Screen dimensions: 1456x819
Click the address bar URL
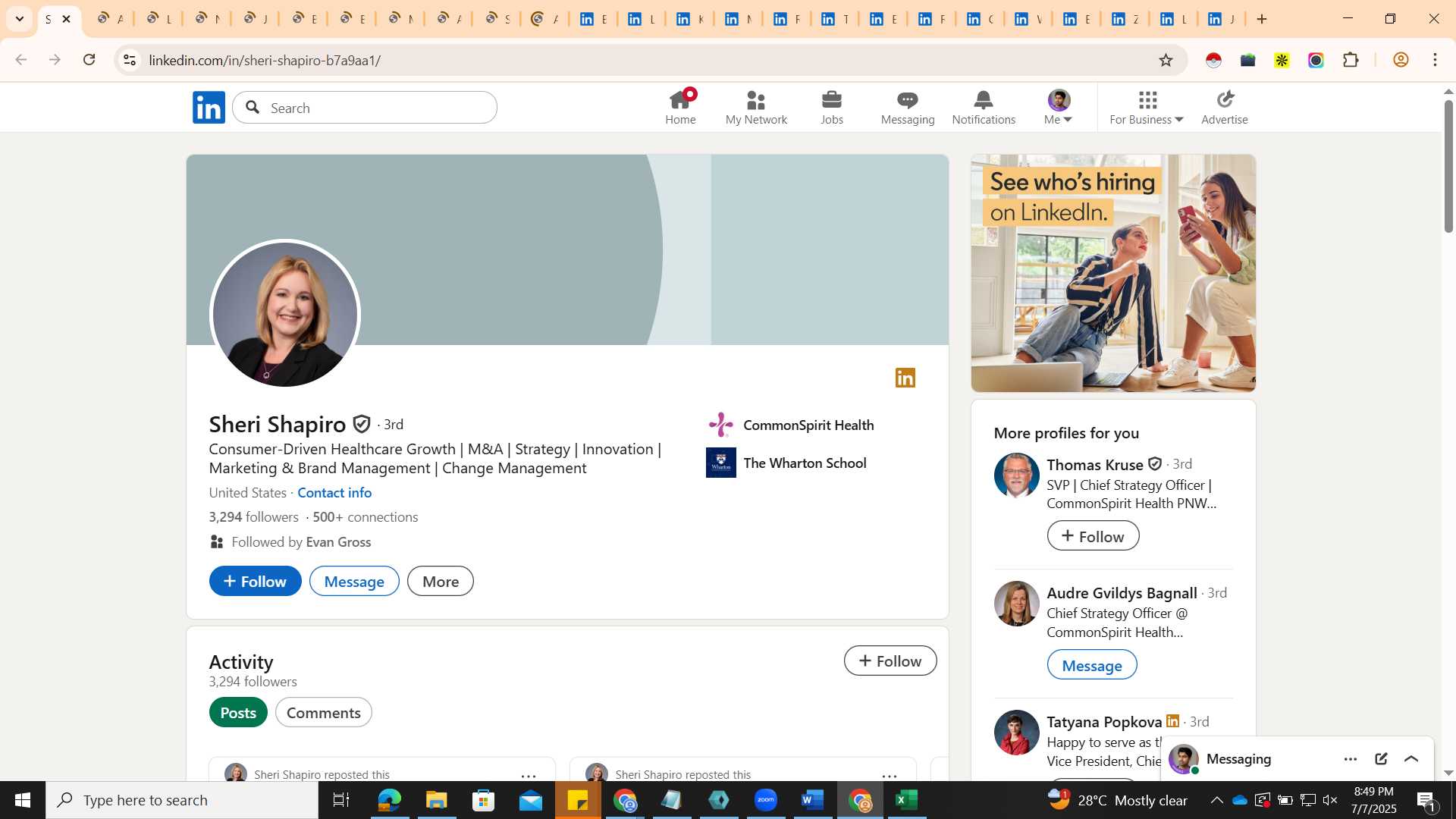tap(265, 60)
